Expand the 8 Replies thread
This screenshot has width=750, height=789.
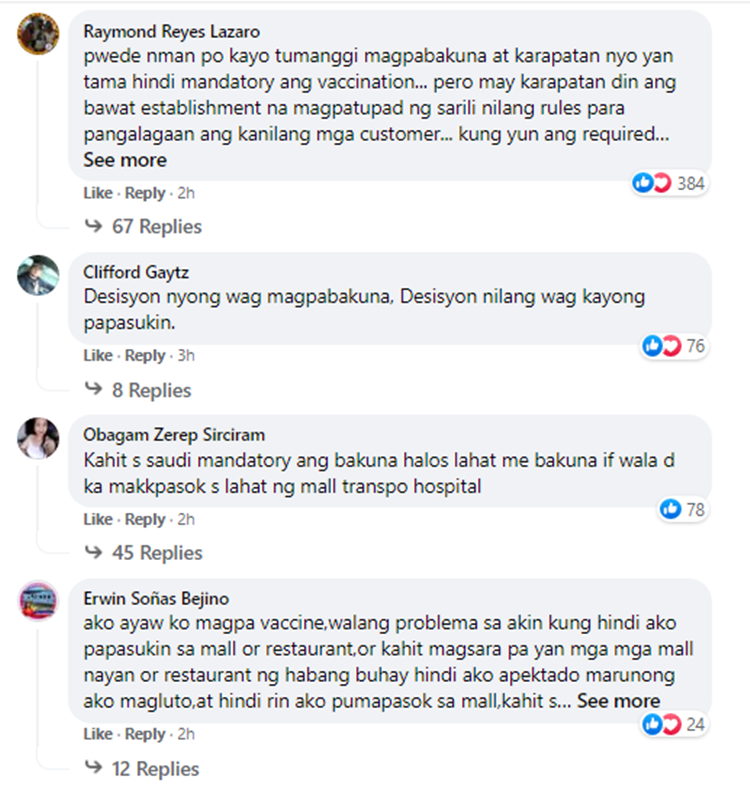point(138,390)
